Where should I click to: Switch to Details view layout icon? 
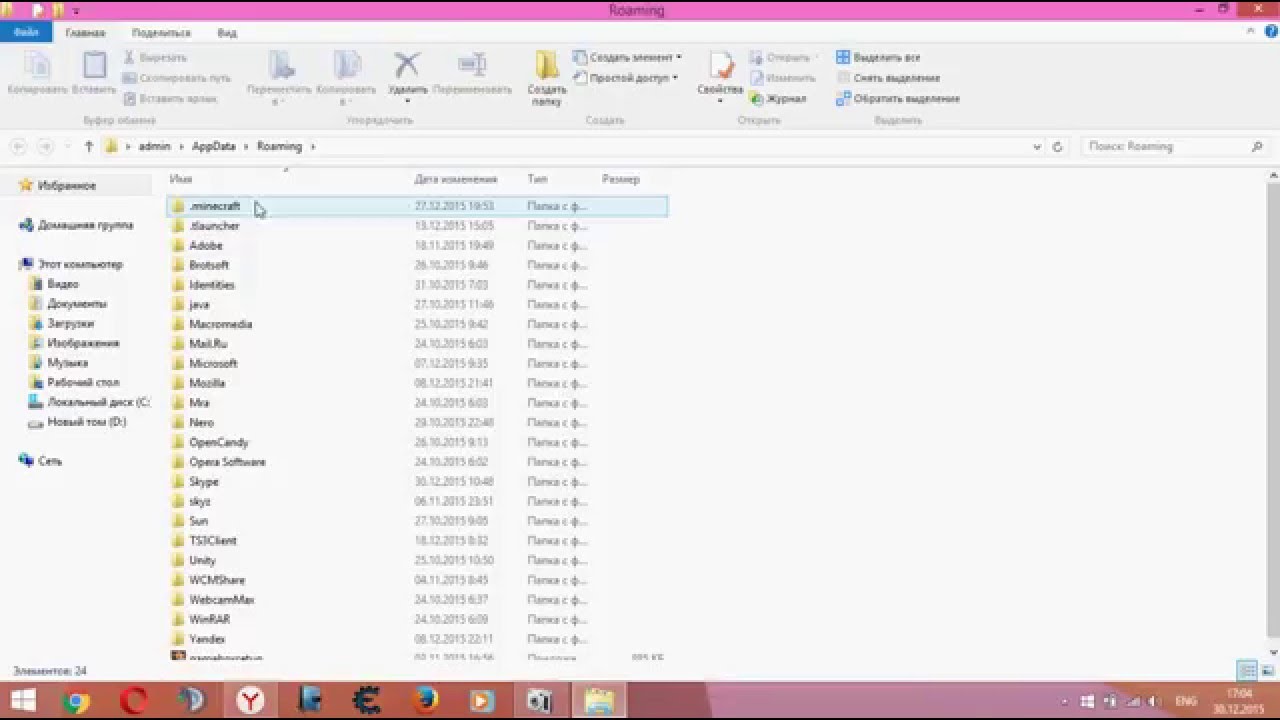click(x=1246, y=670)
